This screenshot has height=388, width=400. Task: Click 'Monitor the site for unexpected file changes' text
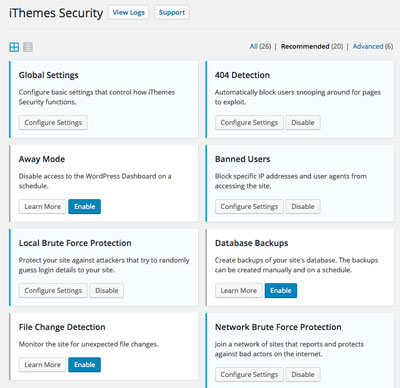(x=88, y=344)
